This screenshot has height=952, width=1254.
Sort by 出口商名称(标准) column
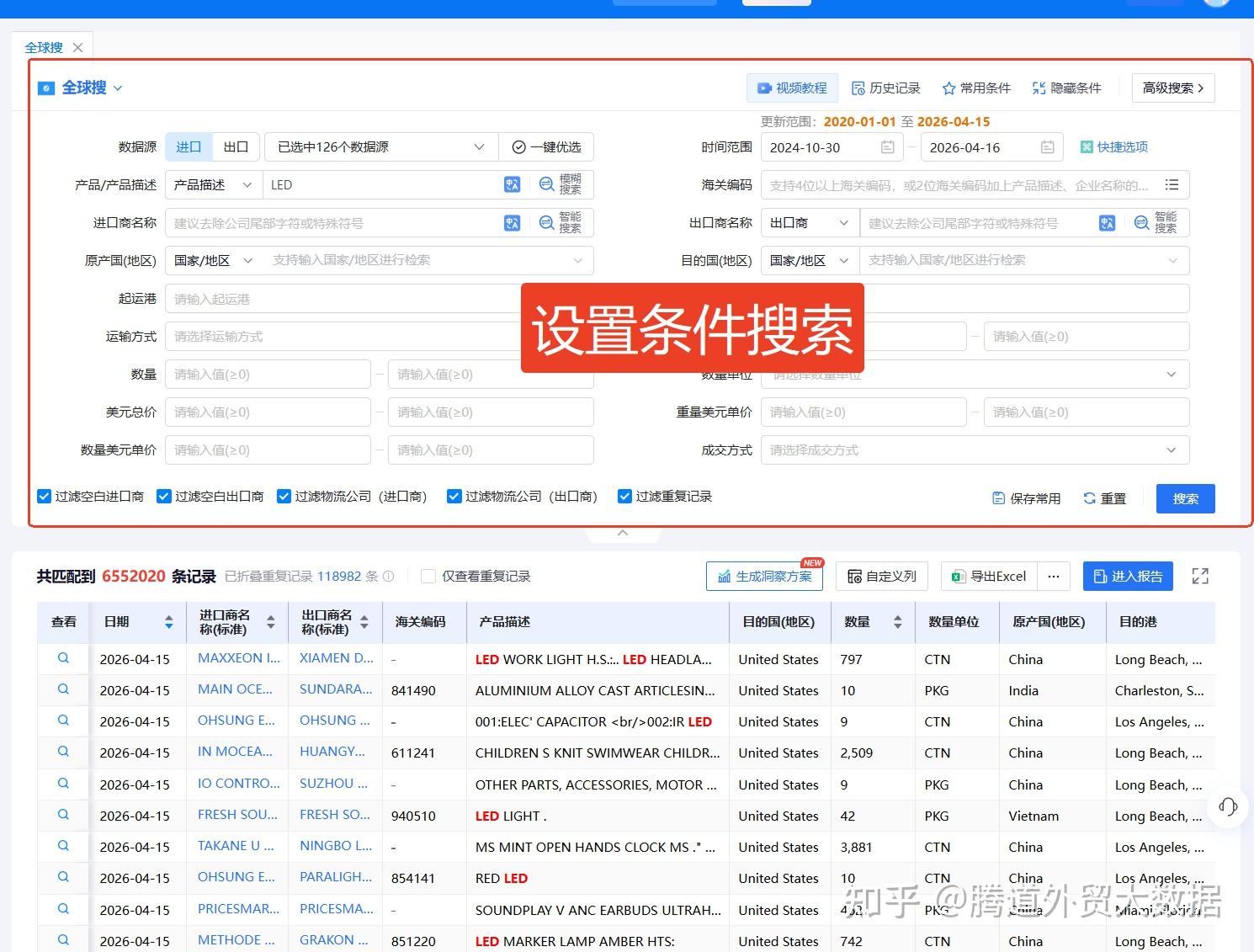click(x=364, y=622)
